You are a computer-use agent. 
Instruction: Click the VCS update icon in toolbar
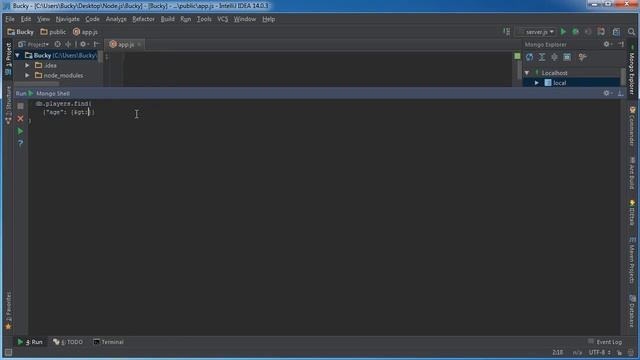[x=601, y=31]
